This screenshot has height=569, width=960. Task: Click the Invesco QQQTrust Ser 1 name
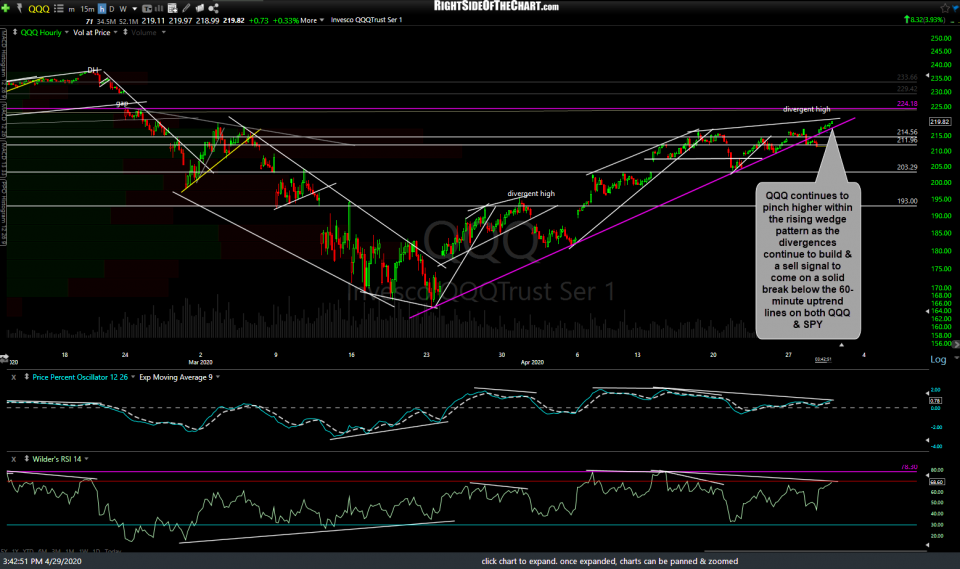point(367,20)
